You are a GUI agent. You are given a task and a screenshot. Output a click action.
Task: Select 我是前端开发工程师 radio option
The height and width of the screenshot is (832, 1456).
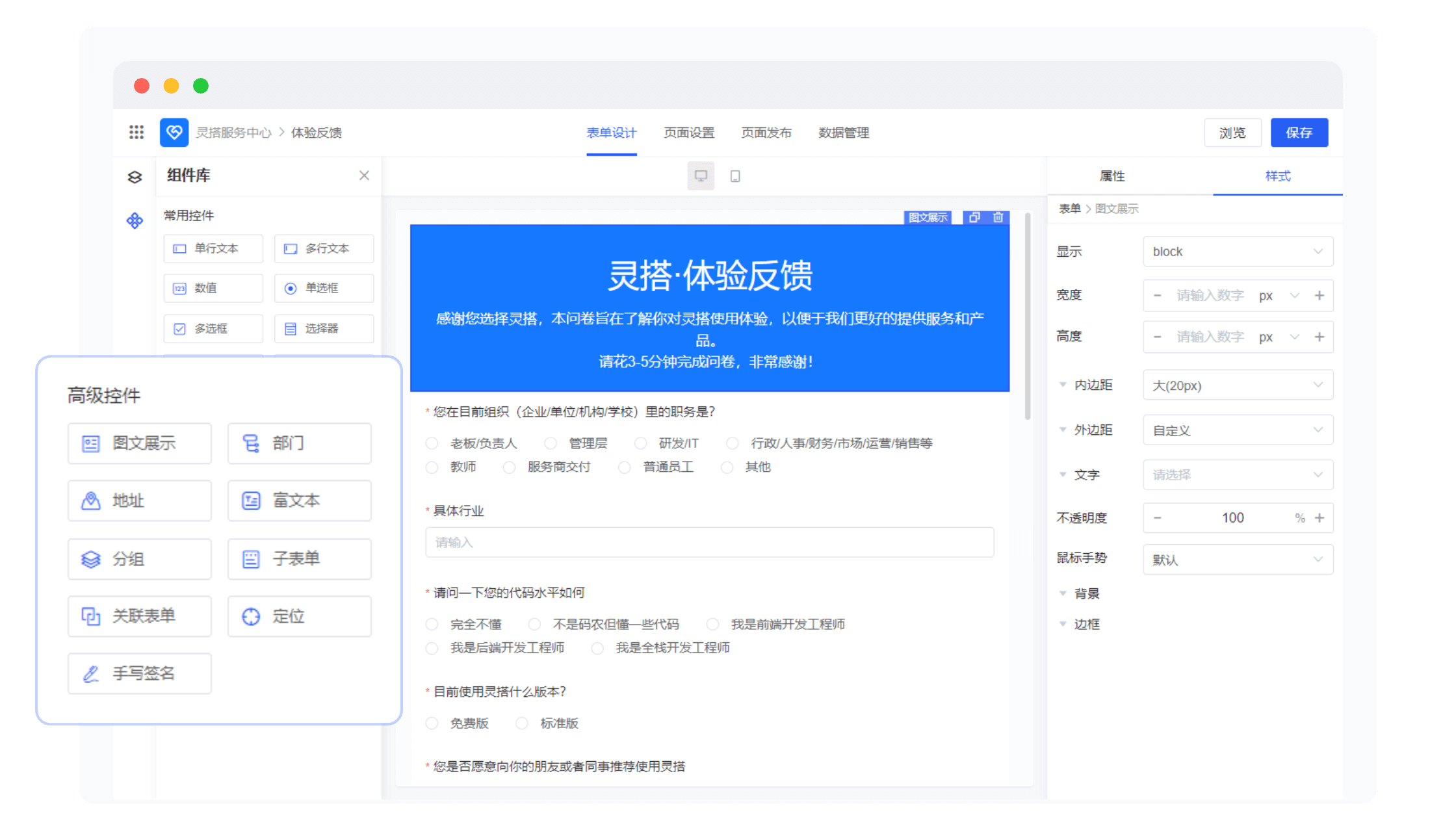coord(712,624)
